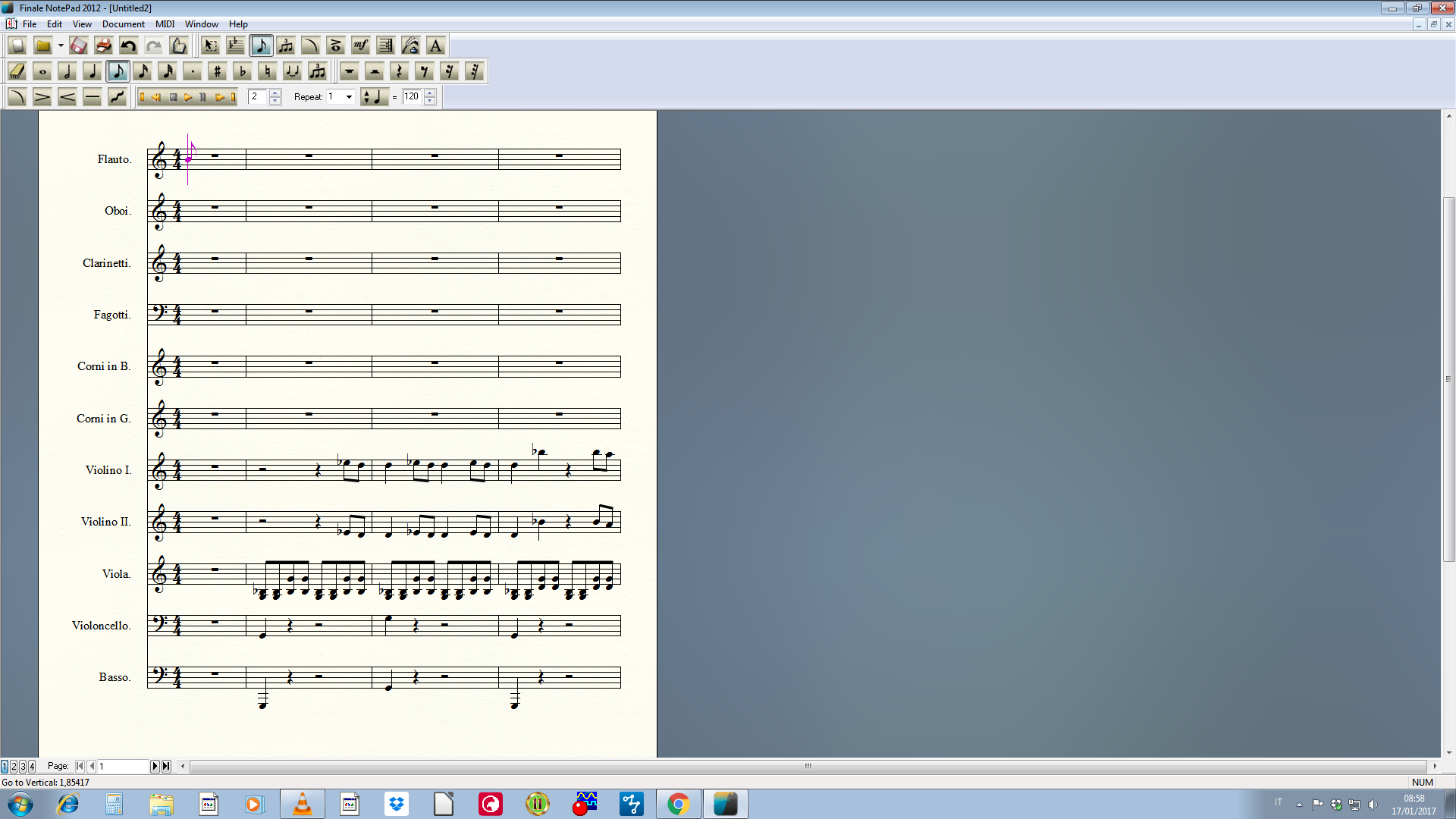Image resolution: width=1456 pixels, height=819 pixels.
Task: Open the tempo beat unit selector
Action: [375, 97]
